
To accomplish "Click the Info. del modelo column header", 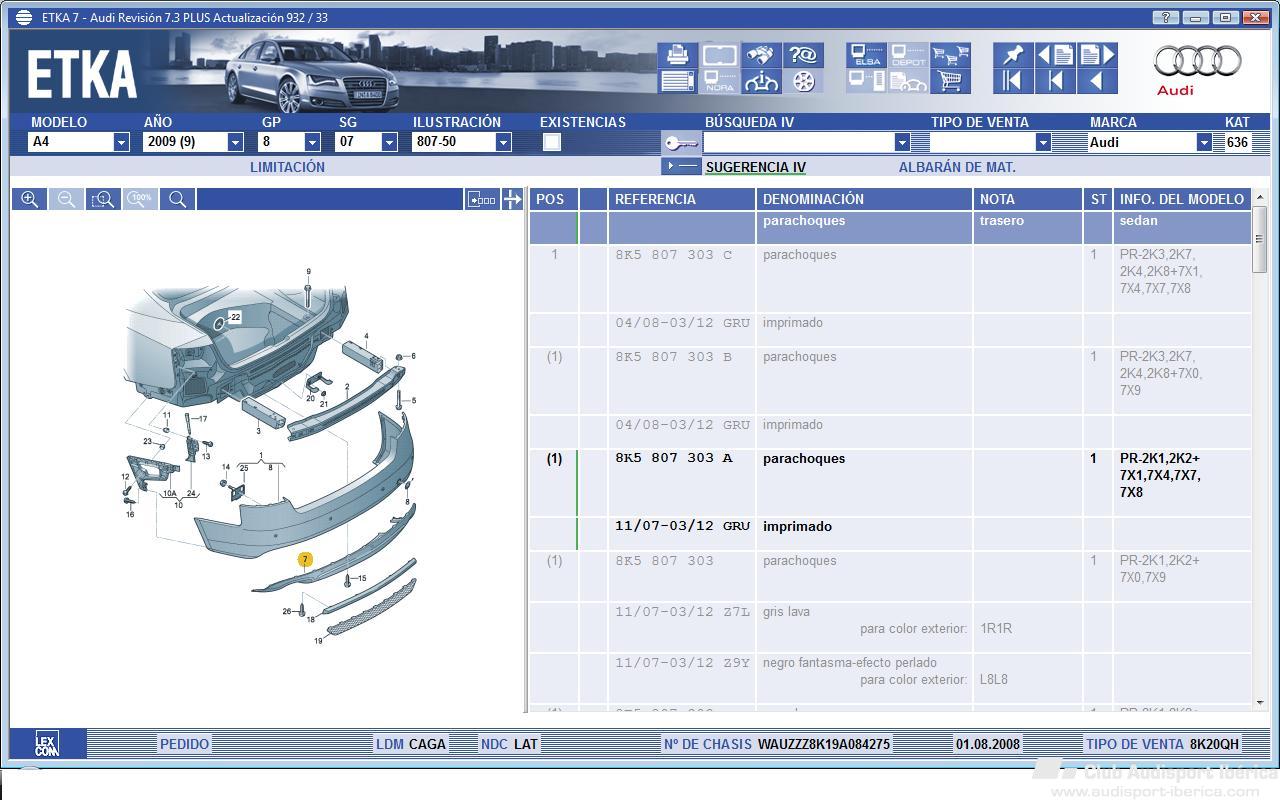I will [1182, 199].
